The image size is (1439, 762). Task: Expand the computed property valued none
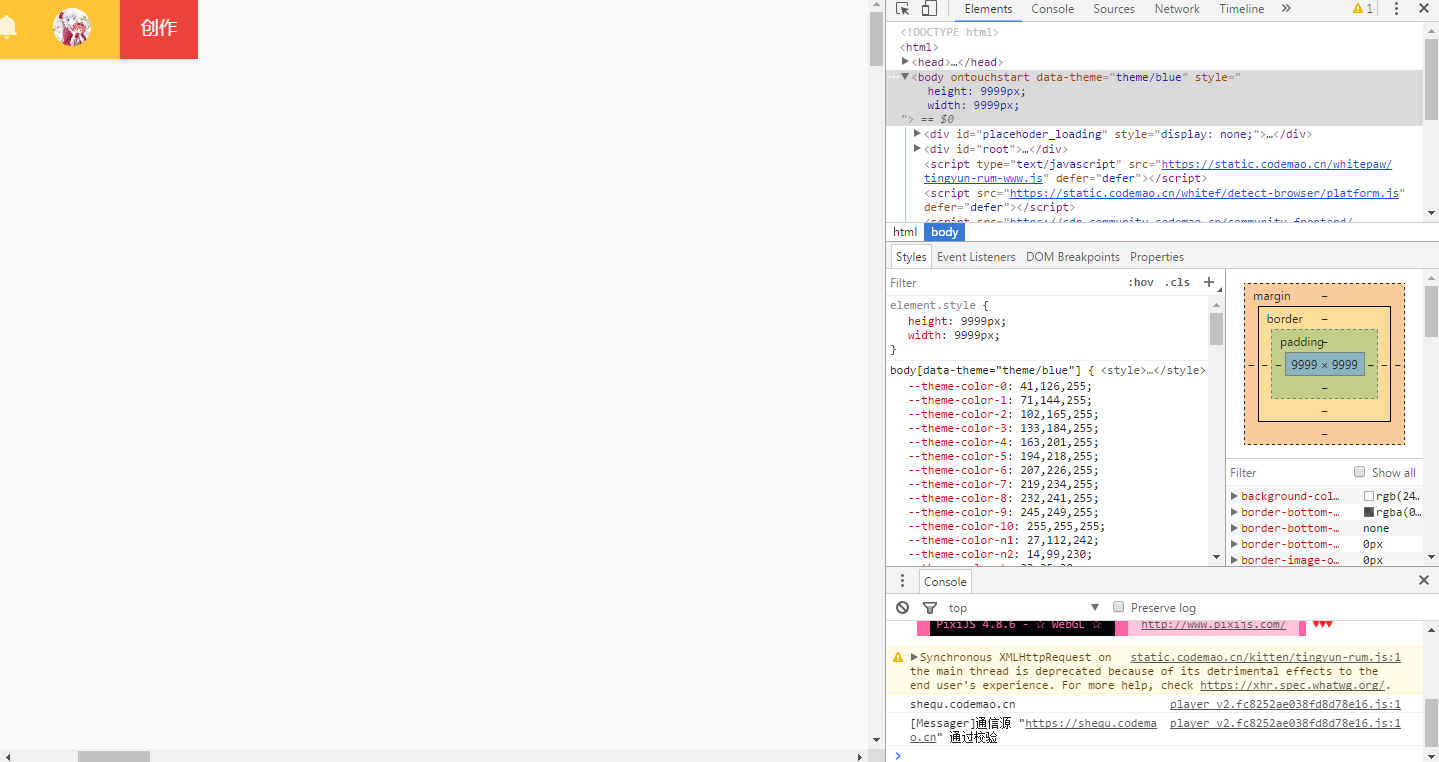pos(1234,528)
